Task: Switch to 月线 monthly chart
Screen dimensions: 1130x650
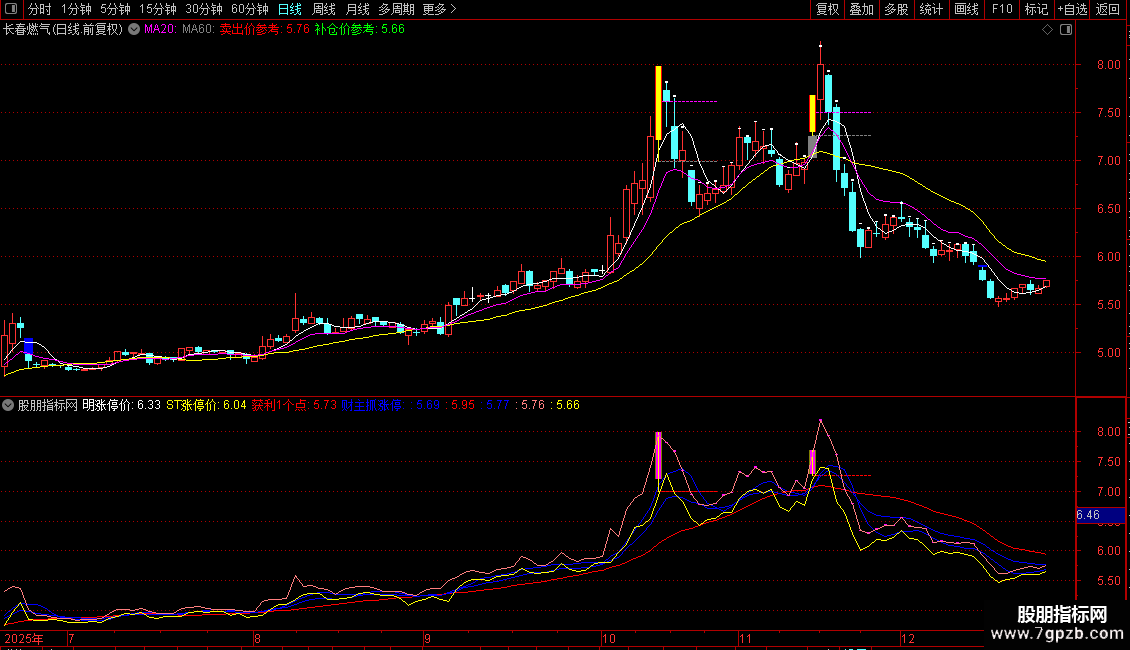Action: pyautogui.click(x=357, y=9)
